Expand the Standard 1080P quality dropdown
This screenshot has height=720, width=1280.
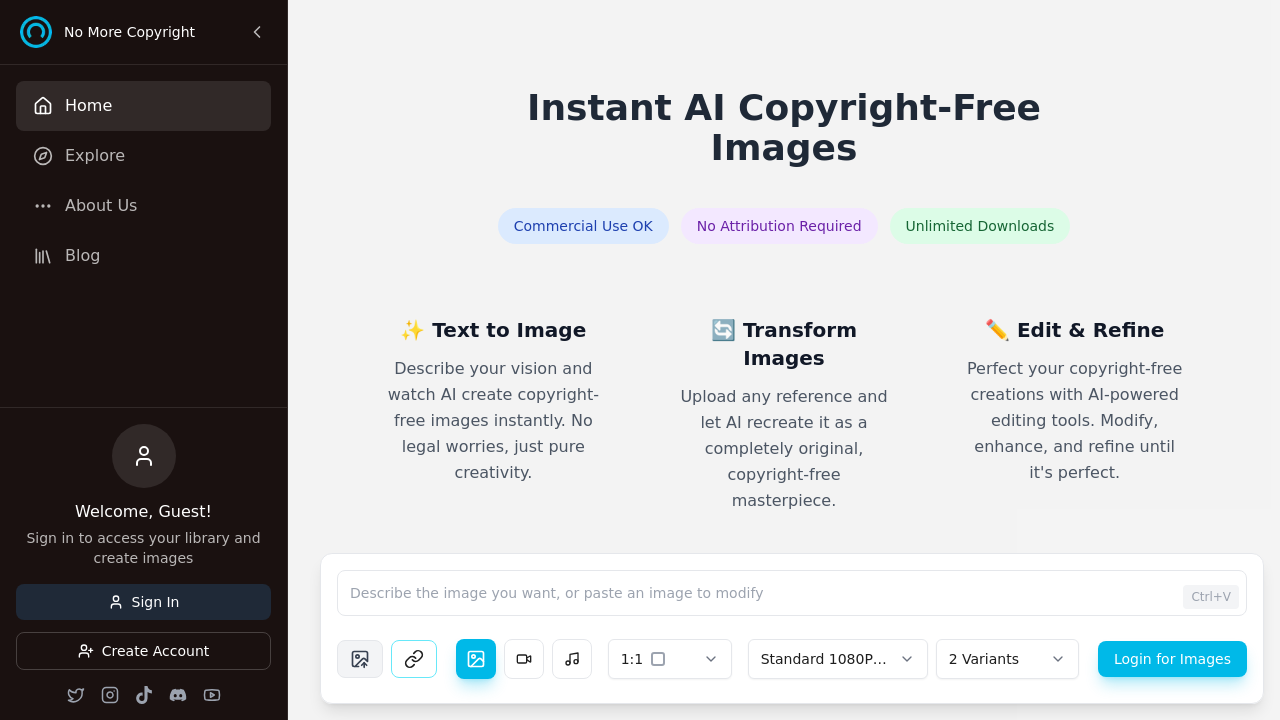pos(837,659)
